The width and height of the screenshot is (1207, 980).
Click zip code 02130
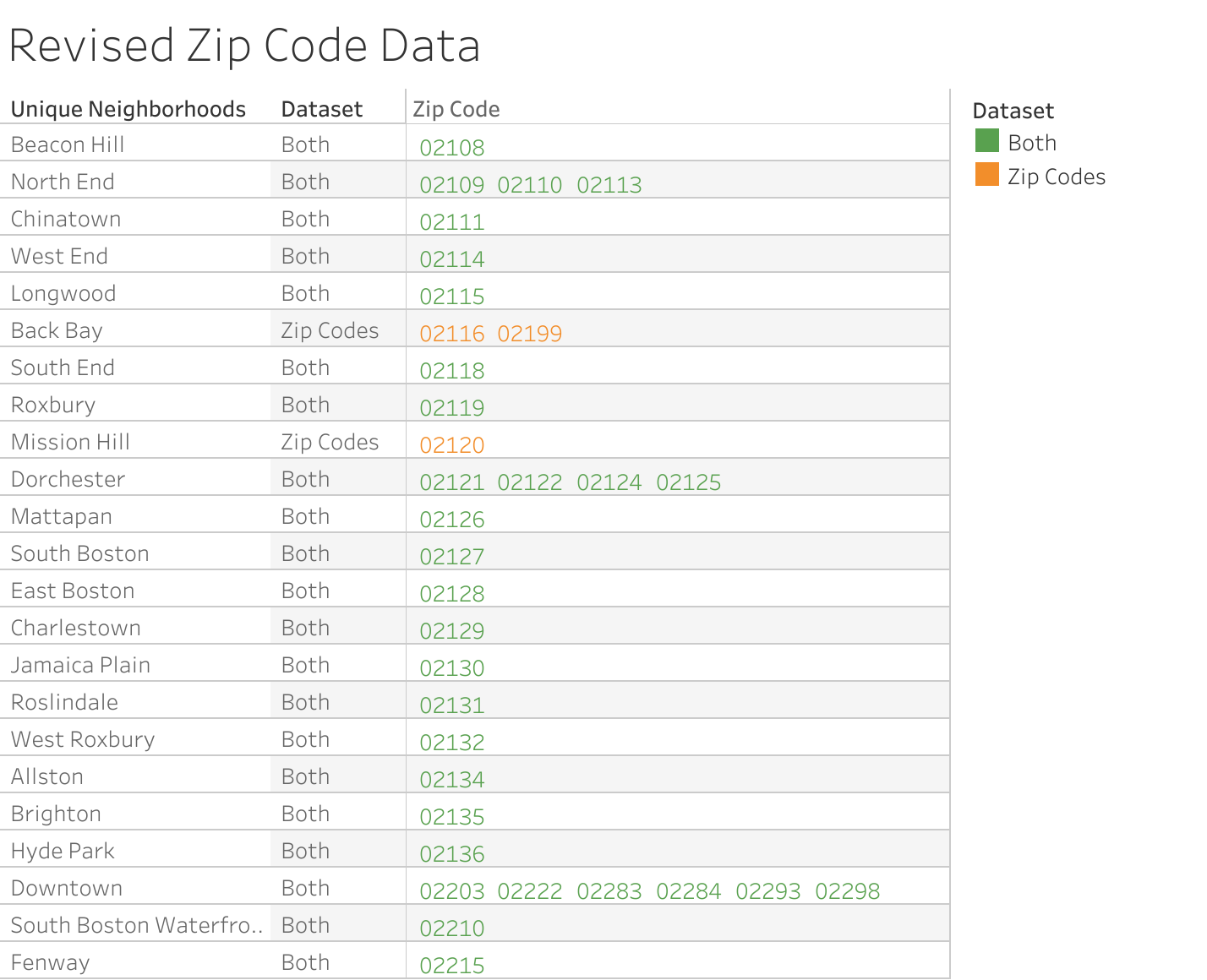coord(452,668)
